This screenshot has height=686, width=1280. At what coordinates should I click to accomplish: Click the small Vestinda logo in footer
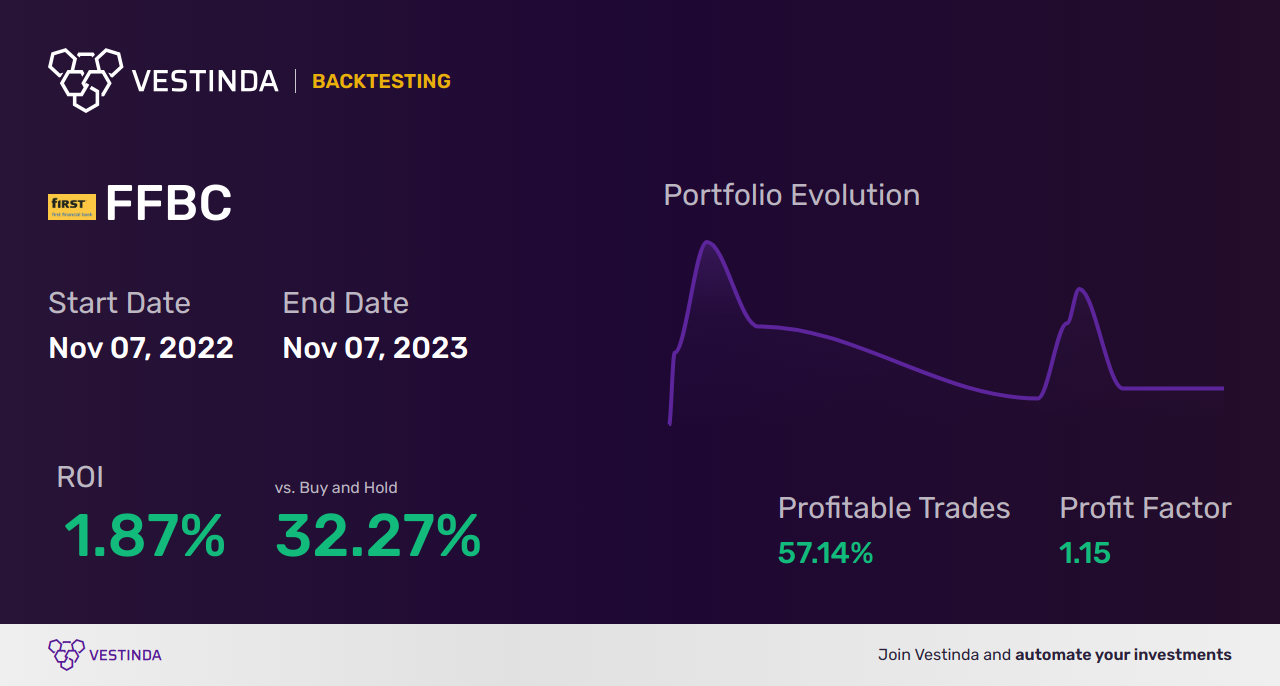click(66, 655)
